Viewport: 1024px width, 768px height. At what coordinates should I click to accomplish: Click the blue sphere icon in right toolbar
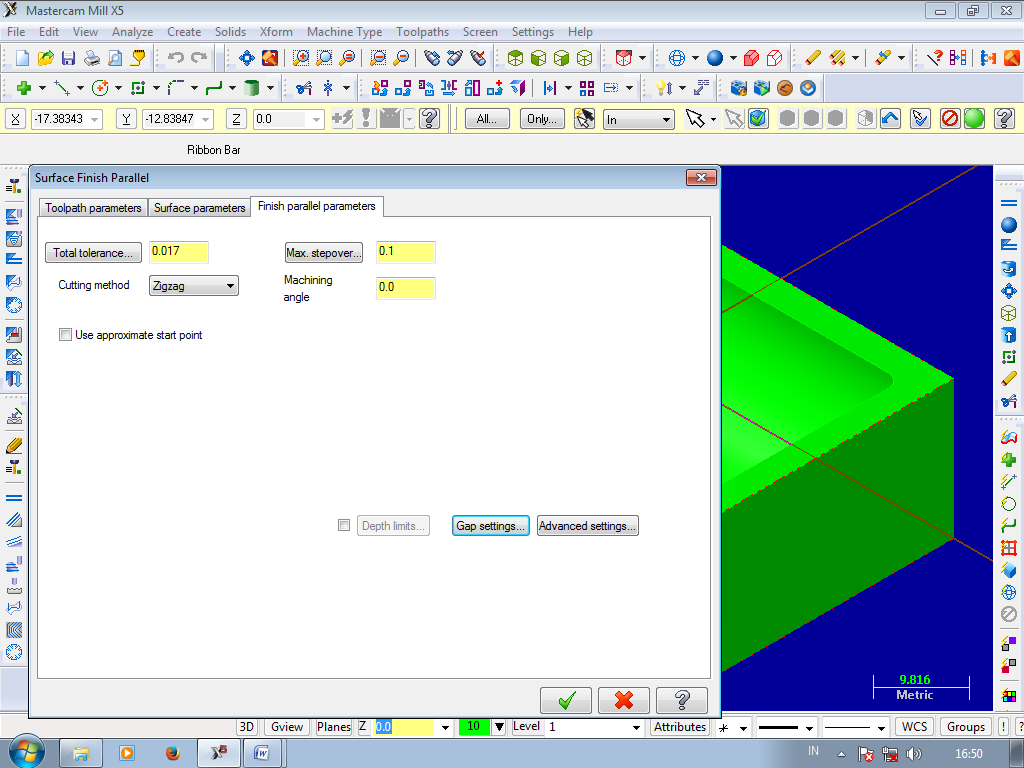(1008, 225)
